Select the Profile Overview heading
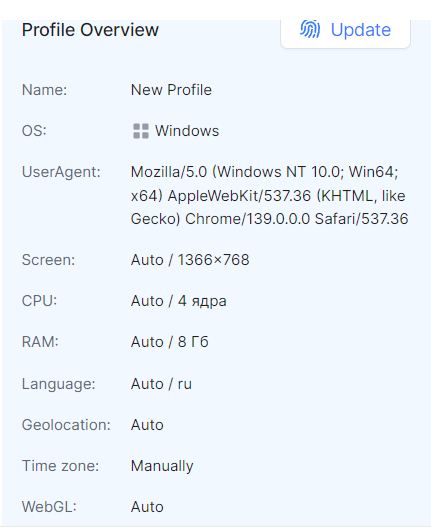This screenshot has height=529, width=431. [90, 30]
